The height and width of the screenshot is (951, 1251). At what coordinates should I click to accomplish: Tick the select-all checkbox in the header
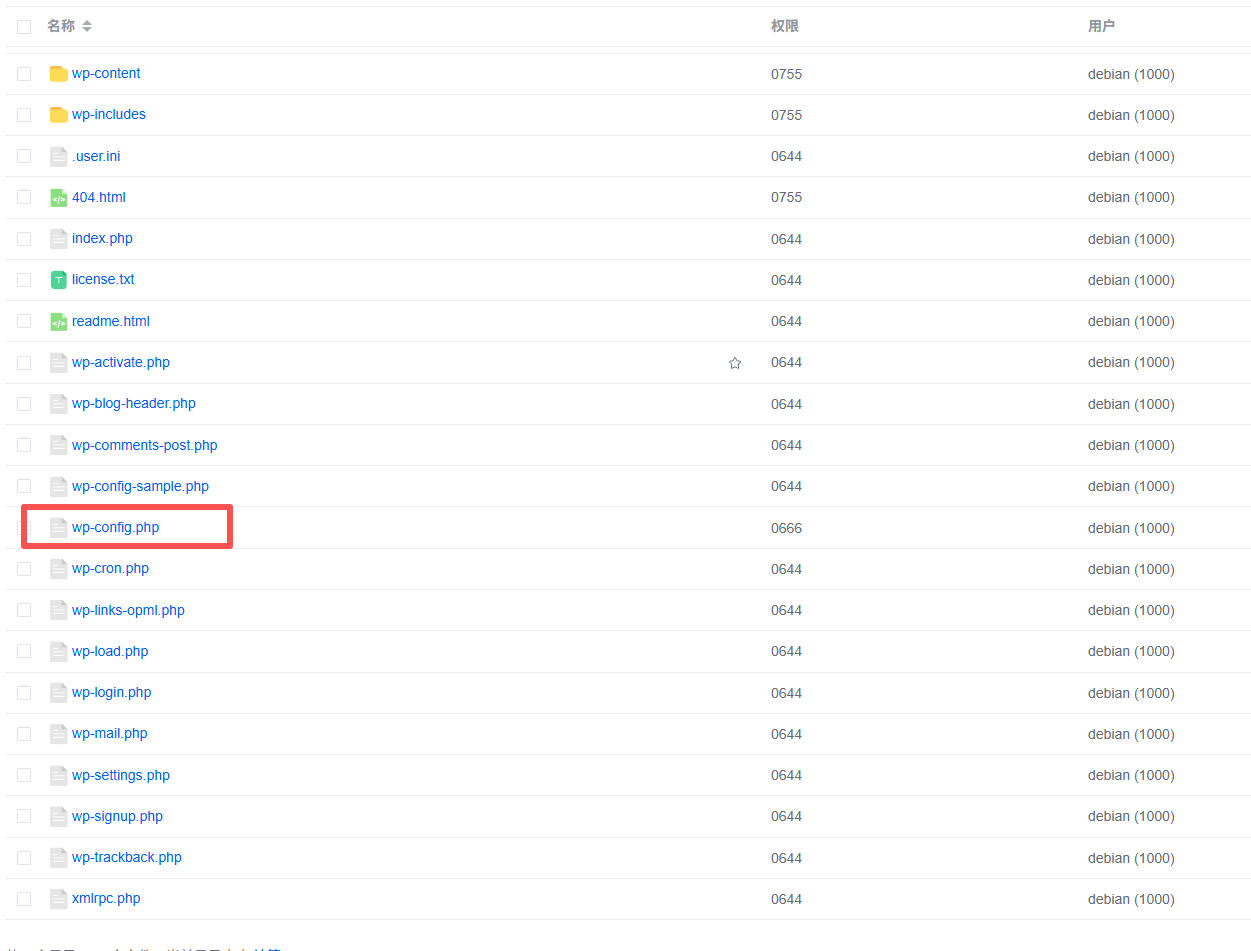24,27
